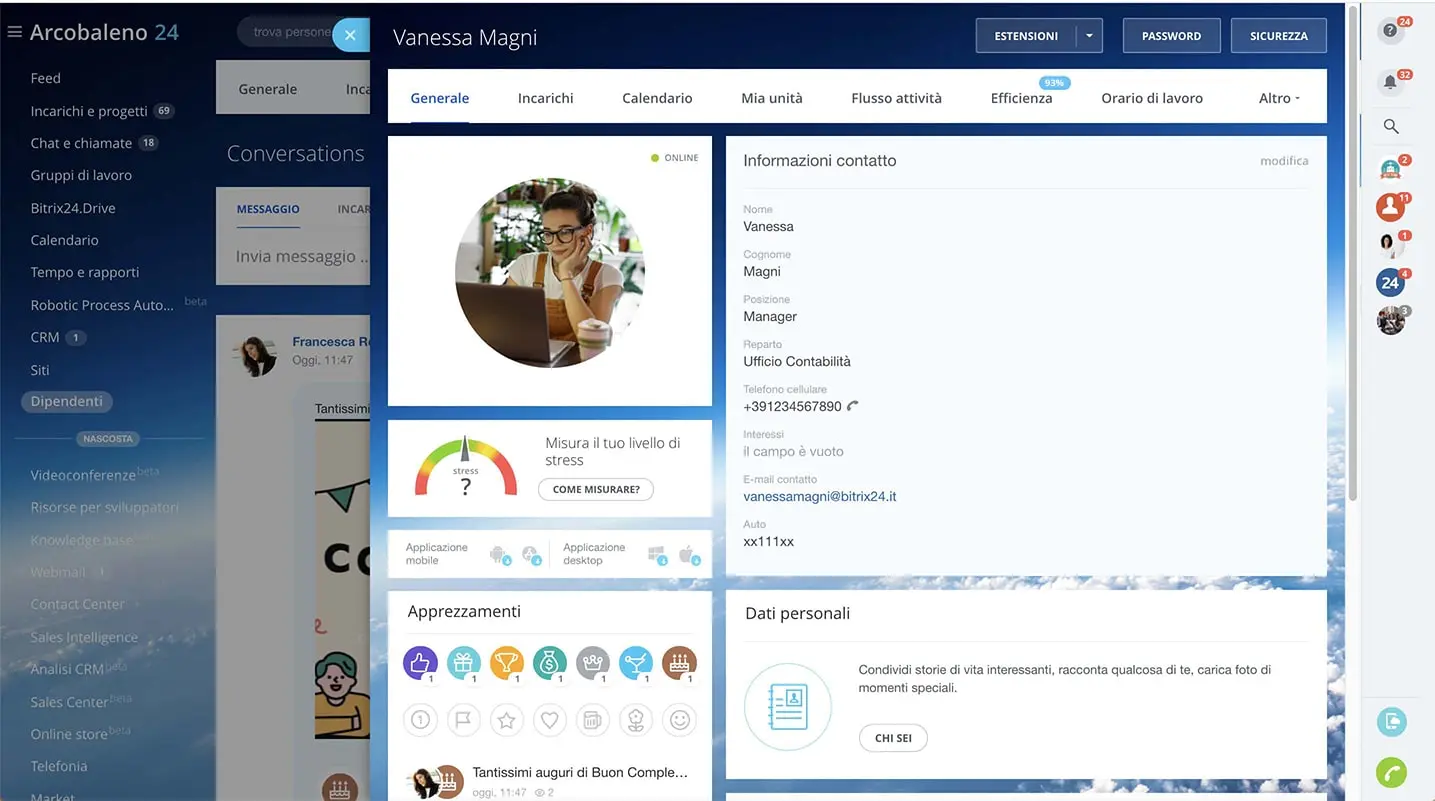Click the outlined beer mug appreciation icon
Screen dimensions: 1435x801
tap(593, 720)
